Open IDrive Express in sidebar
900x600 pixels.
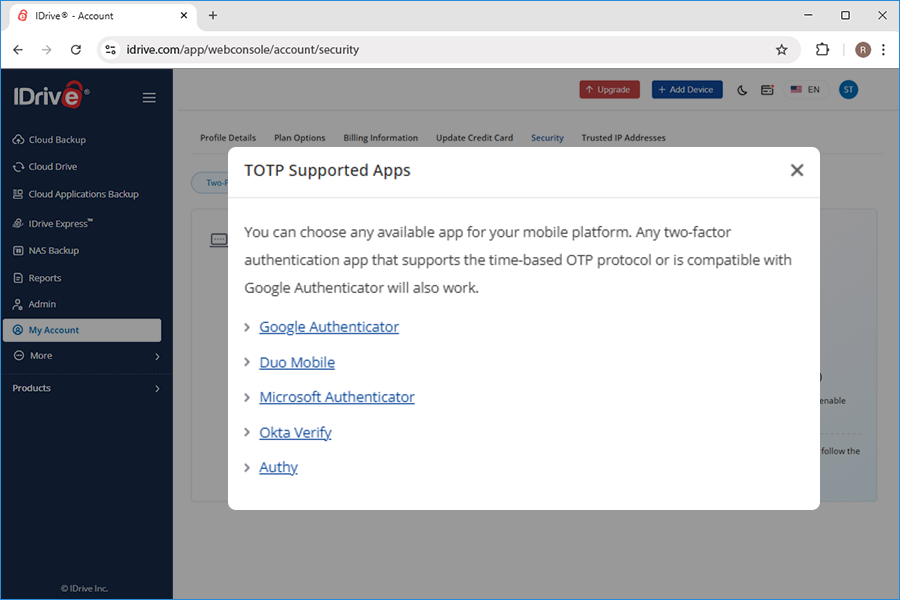click(x=52, y=223)
